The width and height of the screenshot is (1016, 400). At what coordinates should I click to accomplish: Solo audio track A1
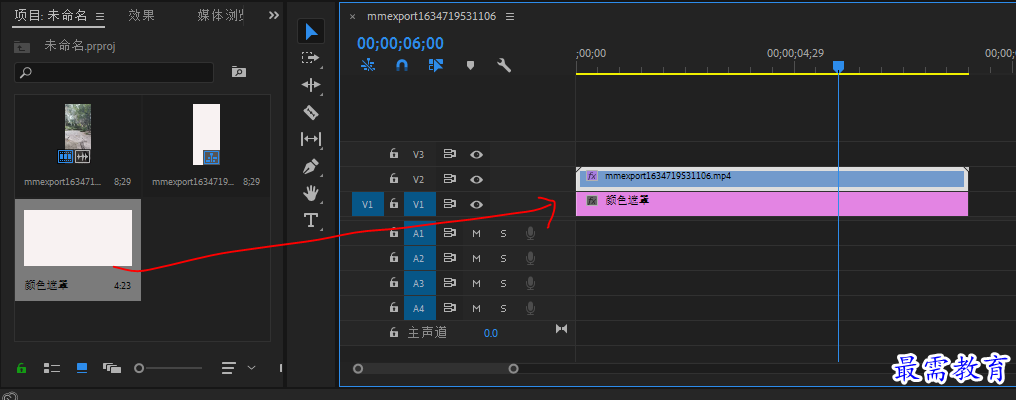pos(503,233)
